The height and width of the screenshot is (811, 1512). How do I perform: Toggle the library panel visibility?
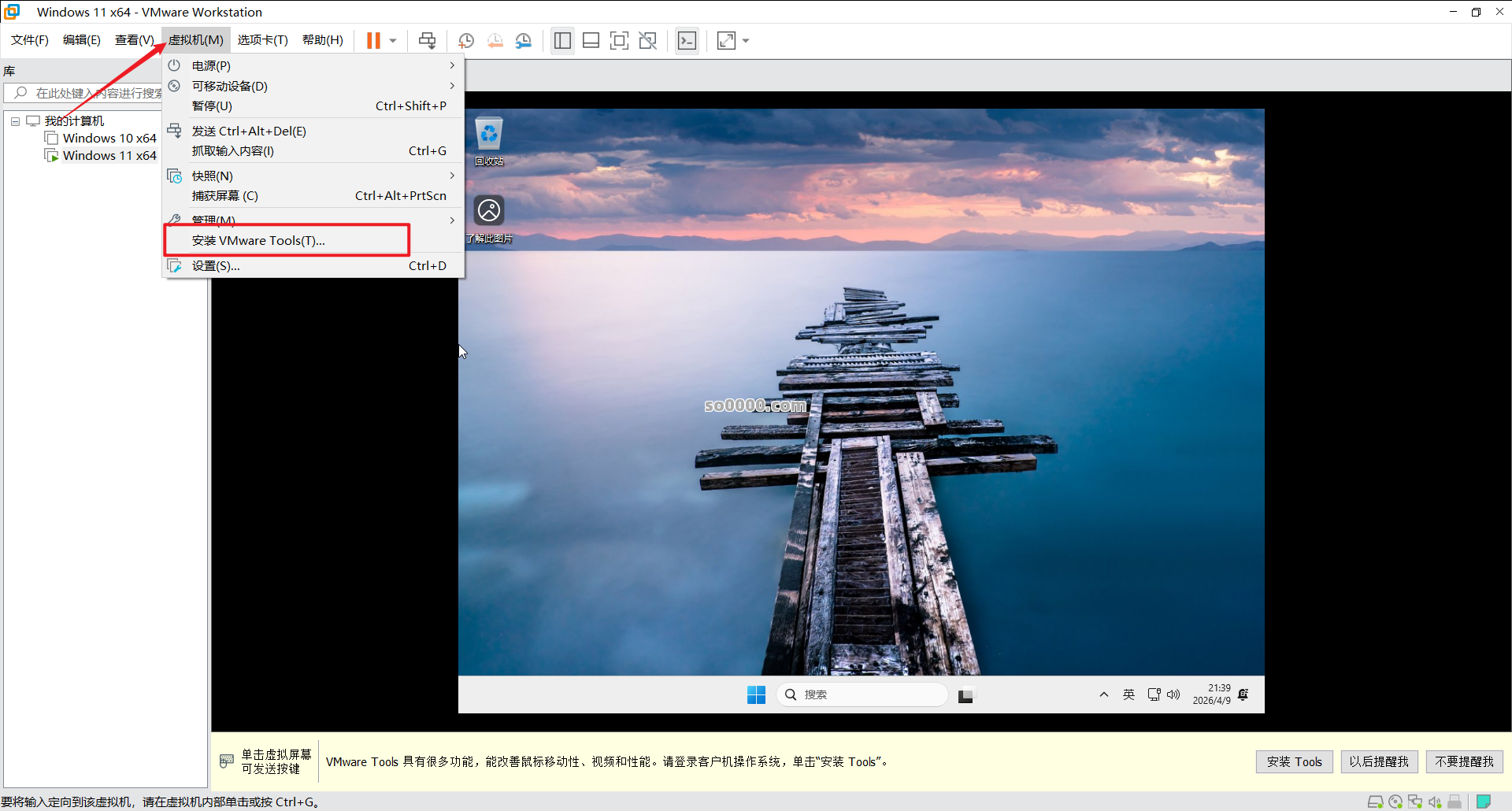pos(562,40)
